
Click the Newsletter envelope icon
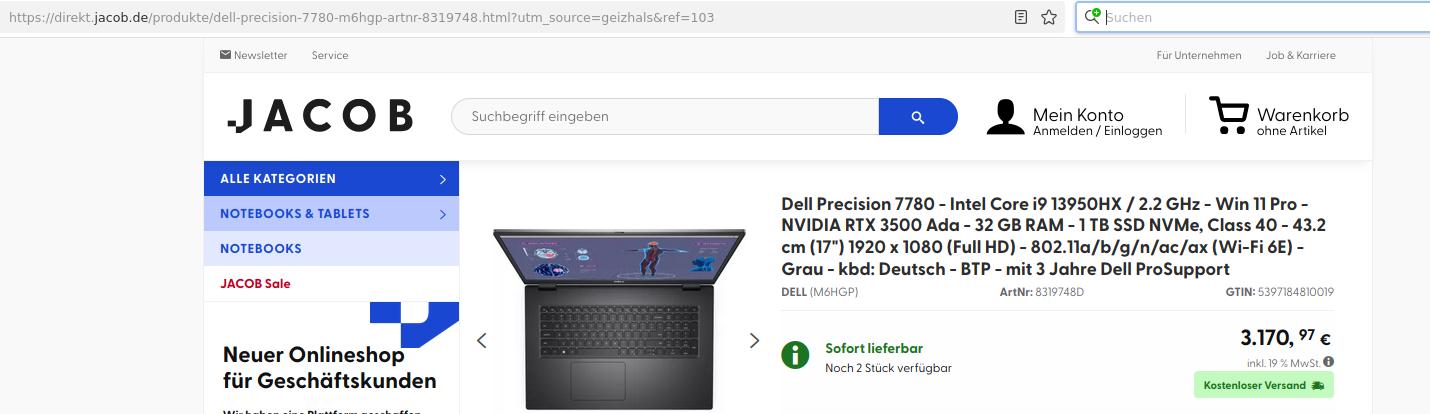point(225,55)
